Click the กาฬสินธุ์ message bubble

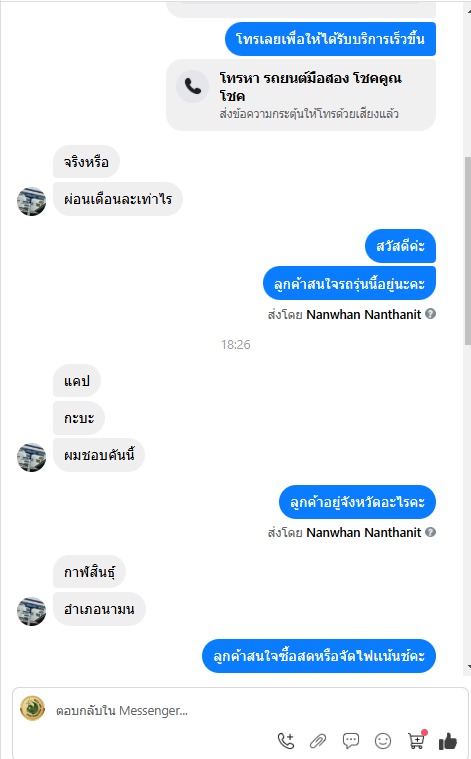point(90,572)
